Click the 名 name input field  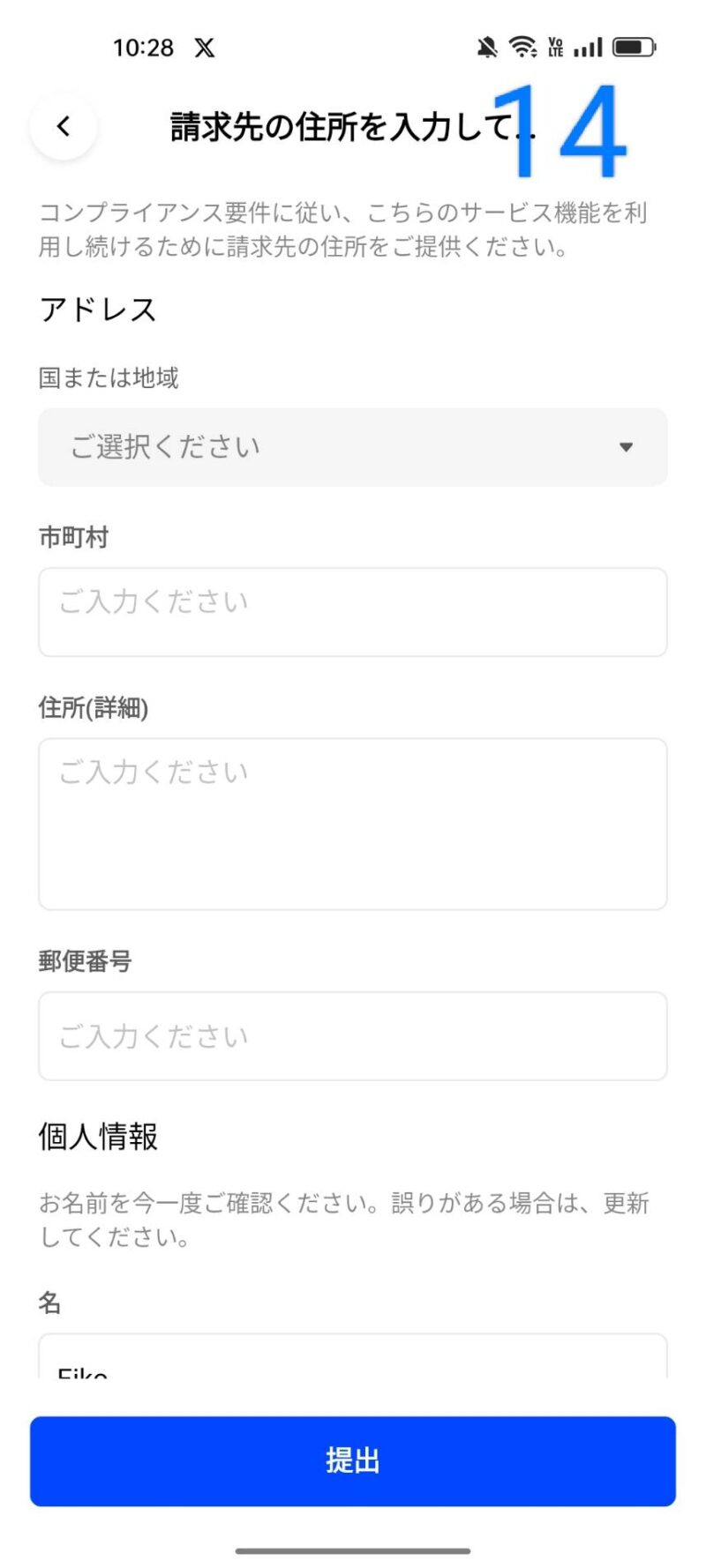(x=352, y=1358)
